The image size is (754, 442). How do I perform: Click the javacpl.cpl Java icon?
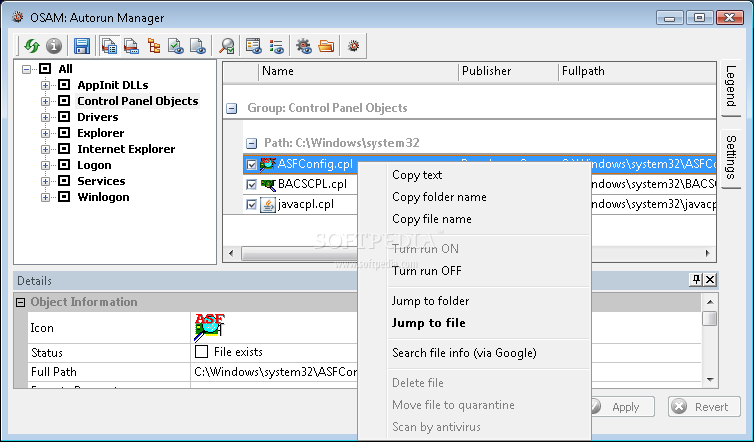point(268,204)
